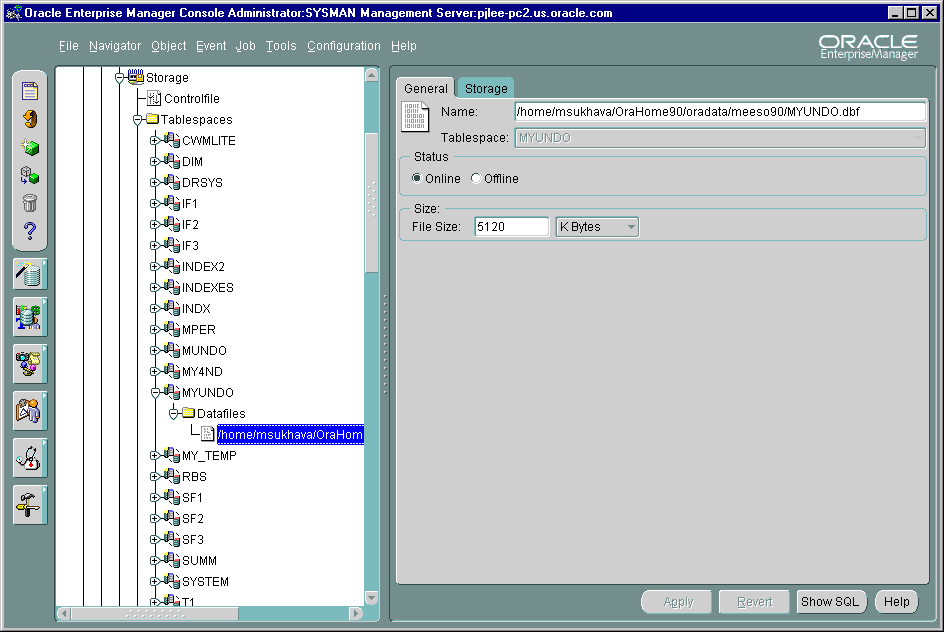The height and width of the screenshot is (632, 944).
Task: Click the notes-page icon atop the left toolbar
Action: 30,91
